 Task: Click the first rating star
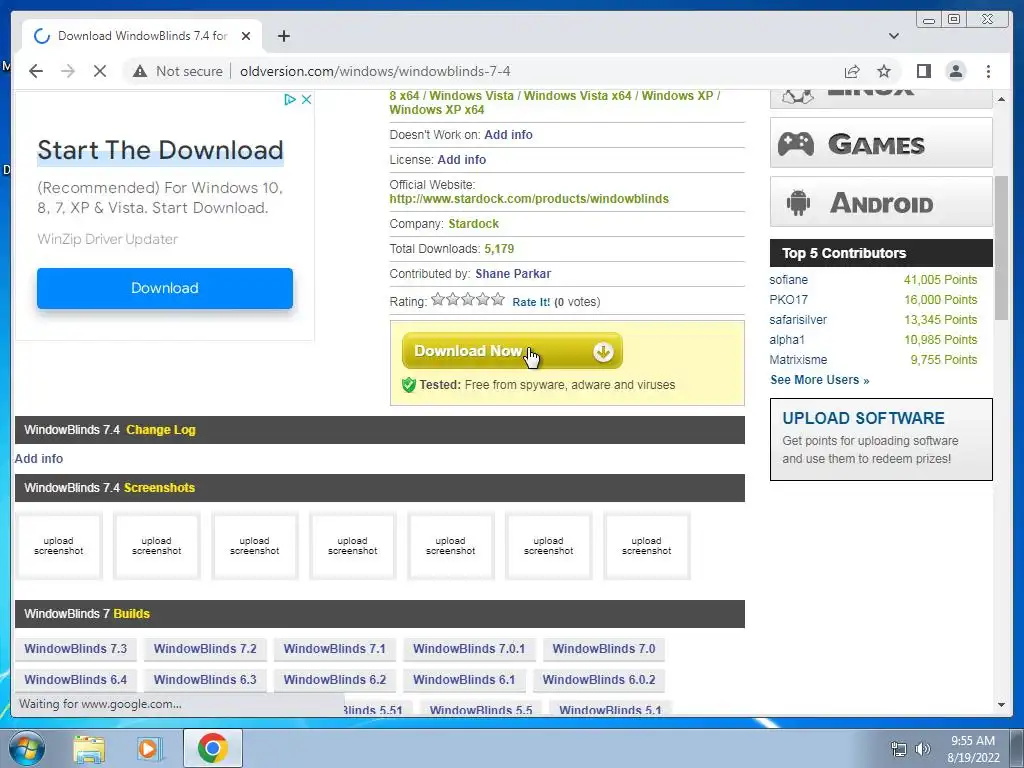(438, 300)
